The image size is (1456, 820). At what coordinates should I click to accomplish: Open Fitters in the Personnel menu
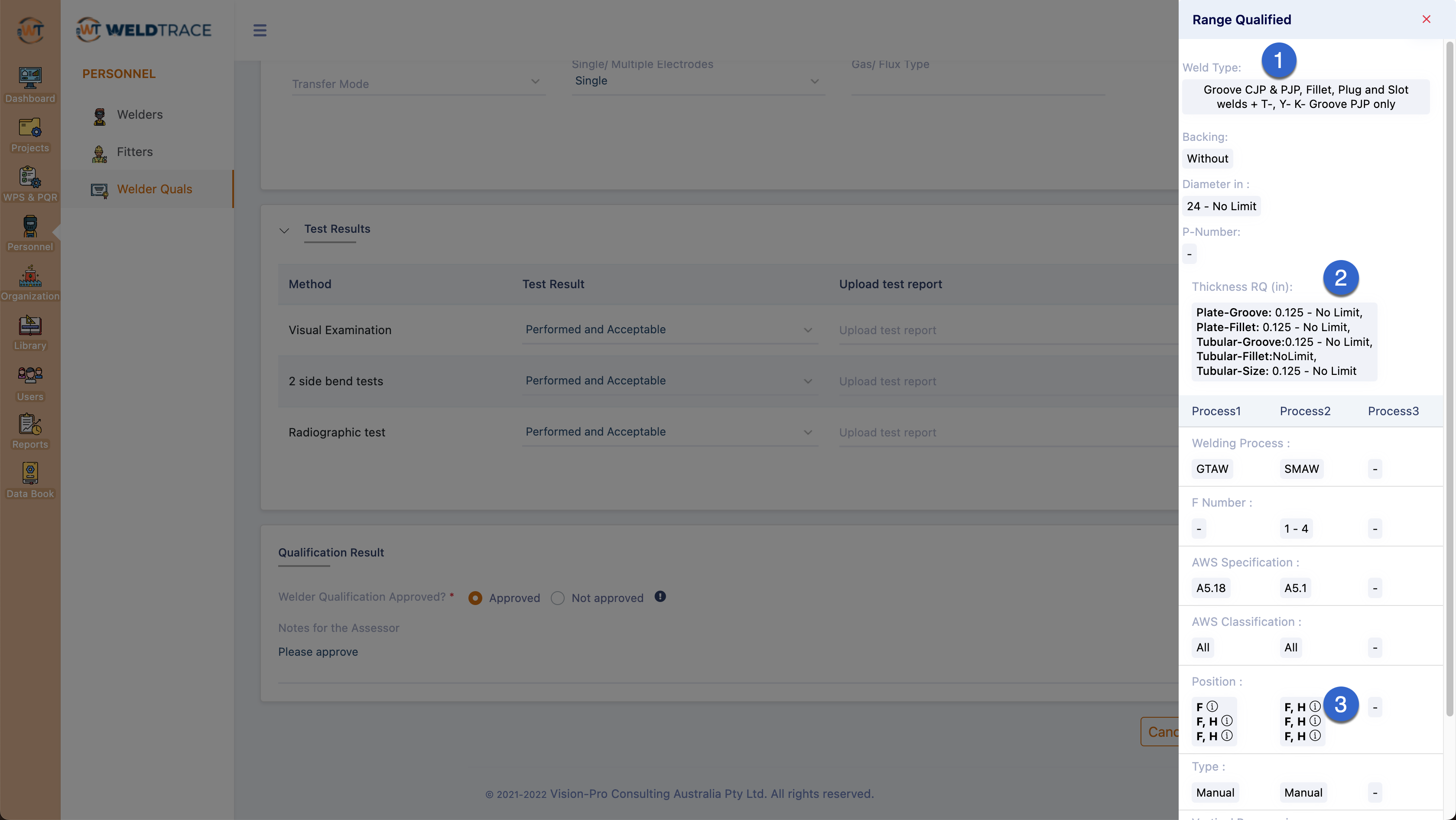point(134,152)
